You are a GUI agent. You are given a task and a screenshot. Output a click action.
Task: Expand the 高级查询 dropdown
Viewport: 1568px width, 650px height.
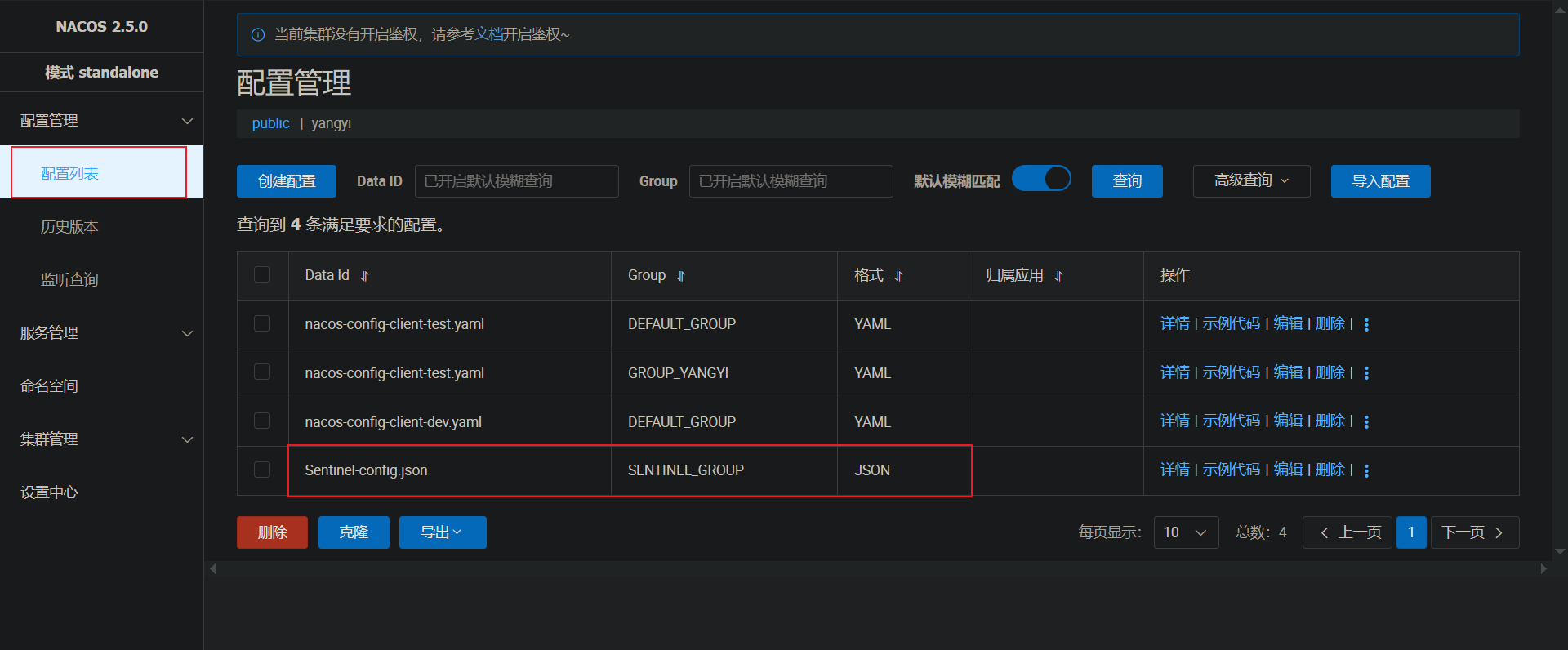(1251, 180)
